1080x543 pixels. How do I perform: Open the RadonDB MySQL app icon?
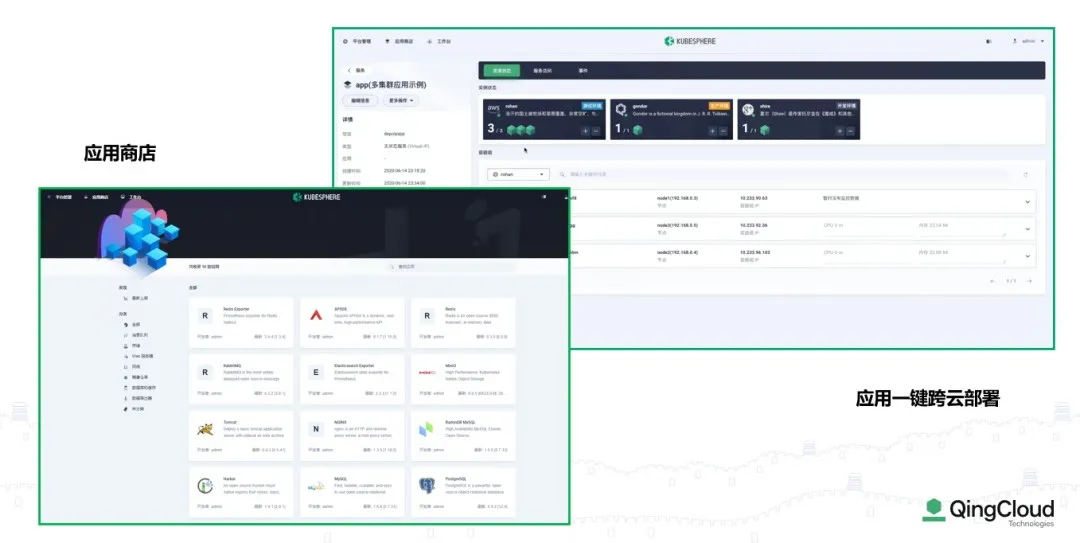[x=426, y=429]
